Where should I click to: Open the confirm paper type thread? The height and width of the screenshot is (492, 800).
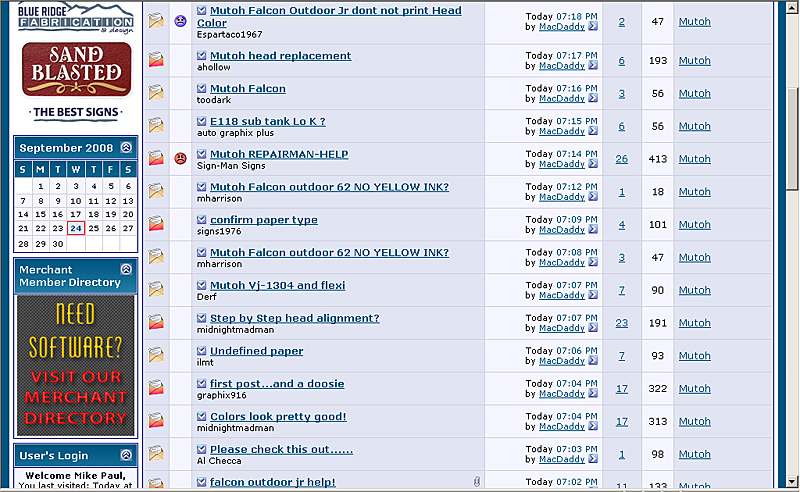263,220
